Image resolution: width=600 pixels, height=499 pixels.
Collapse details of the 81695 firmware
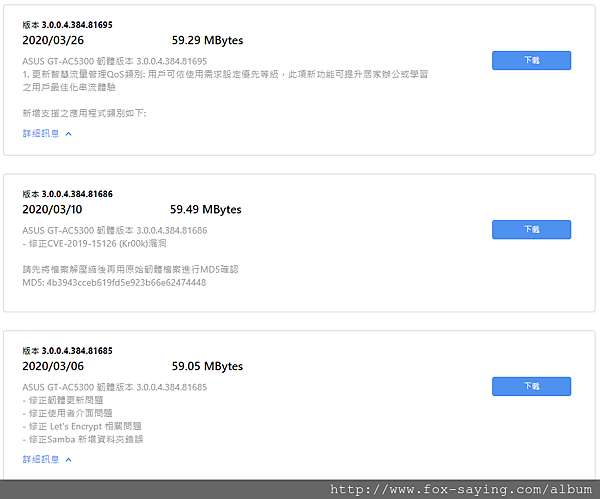point(47,134)
